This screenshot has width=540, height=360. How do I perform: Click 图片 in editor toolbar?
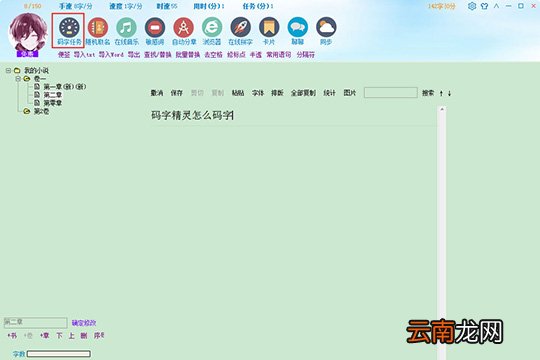tap(350, 93)
